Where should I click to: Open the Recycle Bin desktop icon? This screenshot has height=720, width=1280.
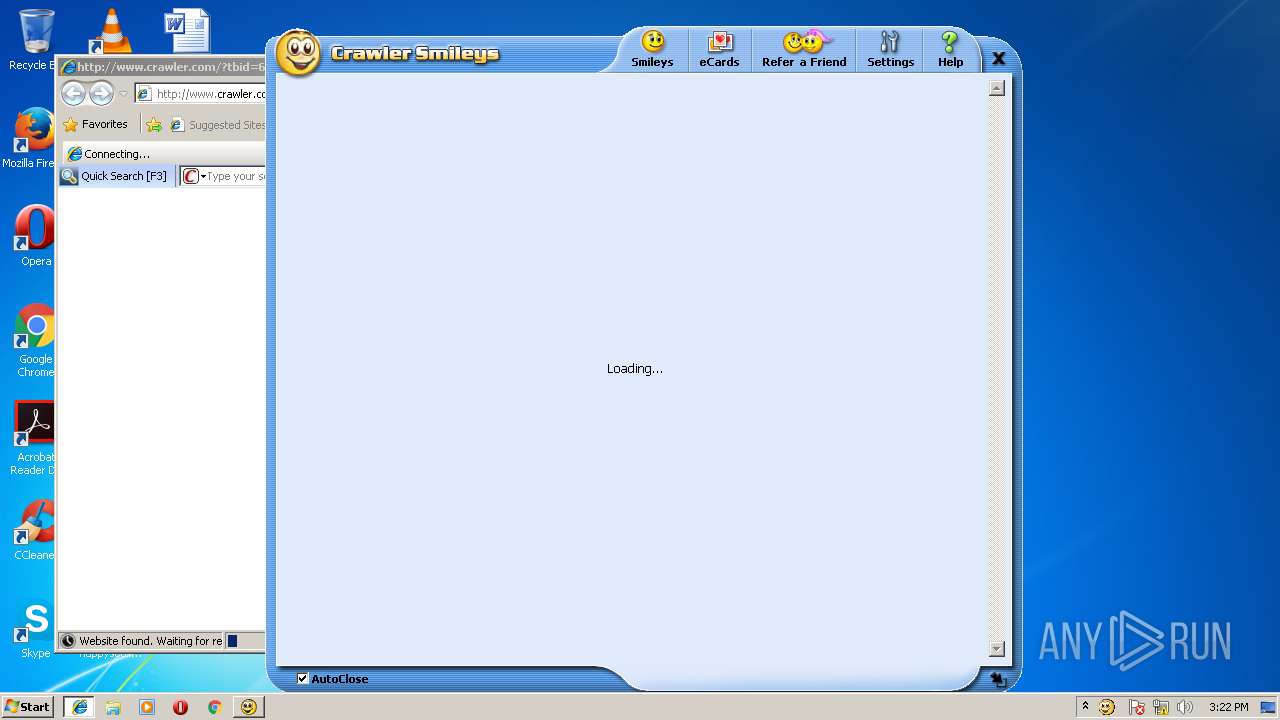click(x=35, y=40)
